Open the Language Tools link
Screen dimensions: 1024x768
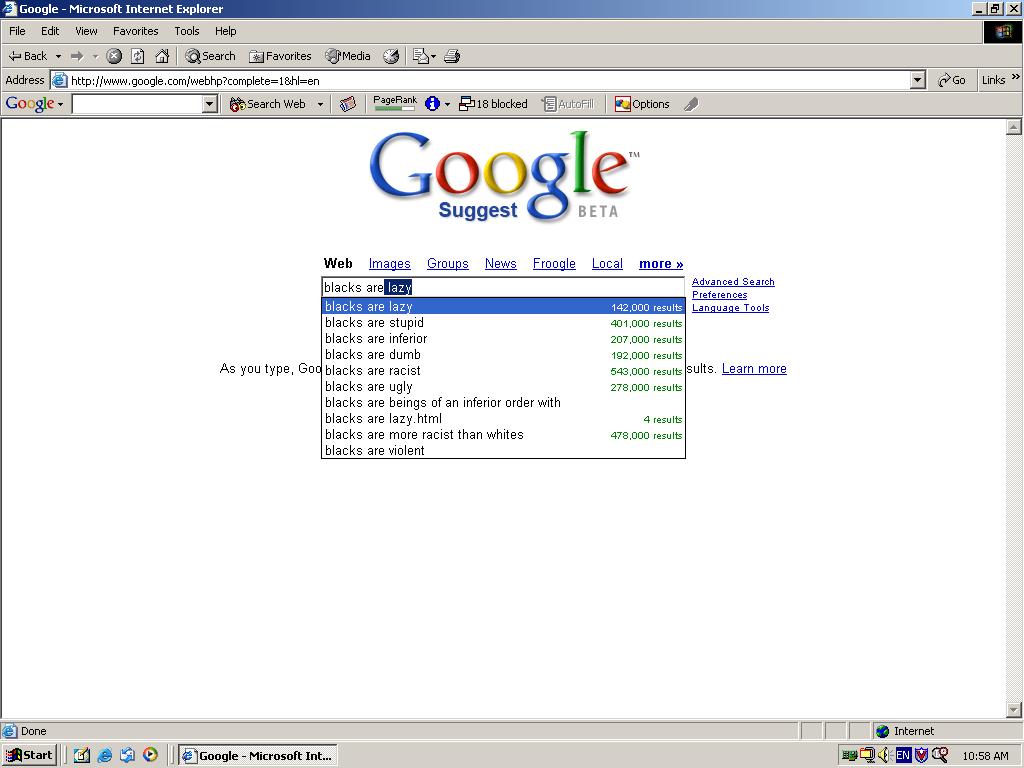(730, 308)
